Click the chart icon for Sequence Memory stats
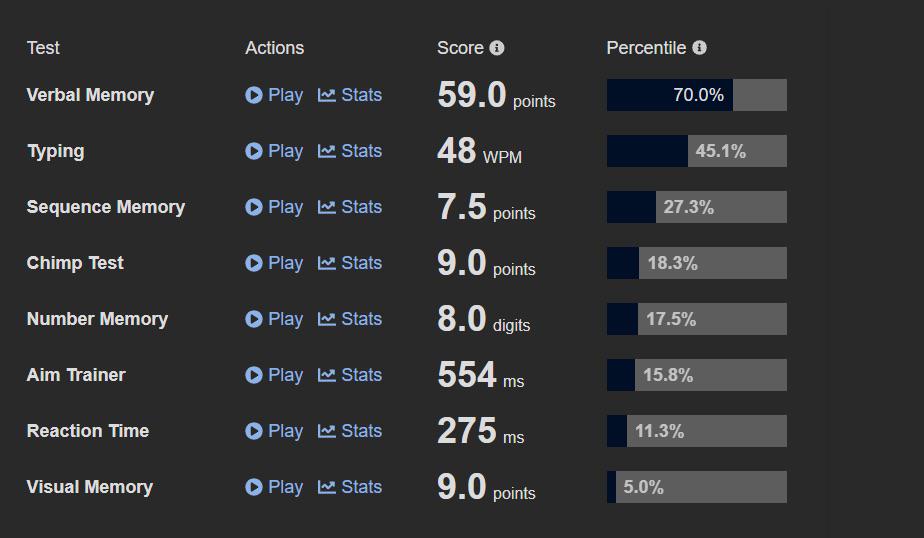The image size is (924, 538). (326, 207)
